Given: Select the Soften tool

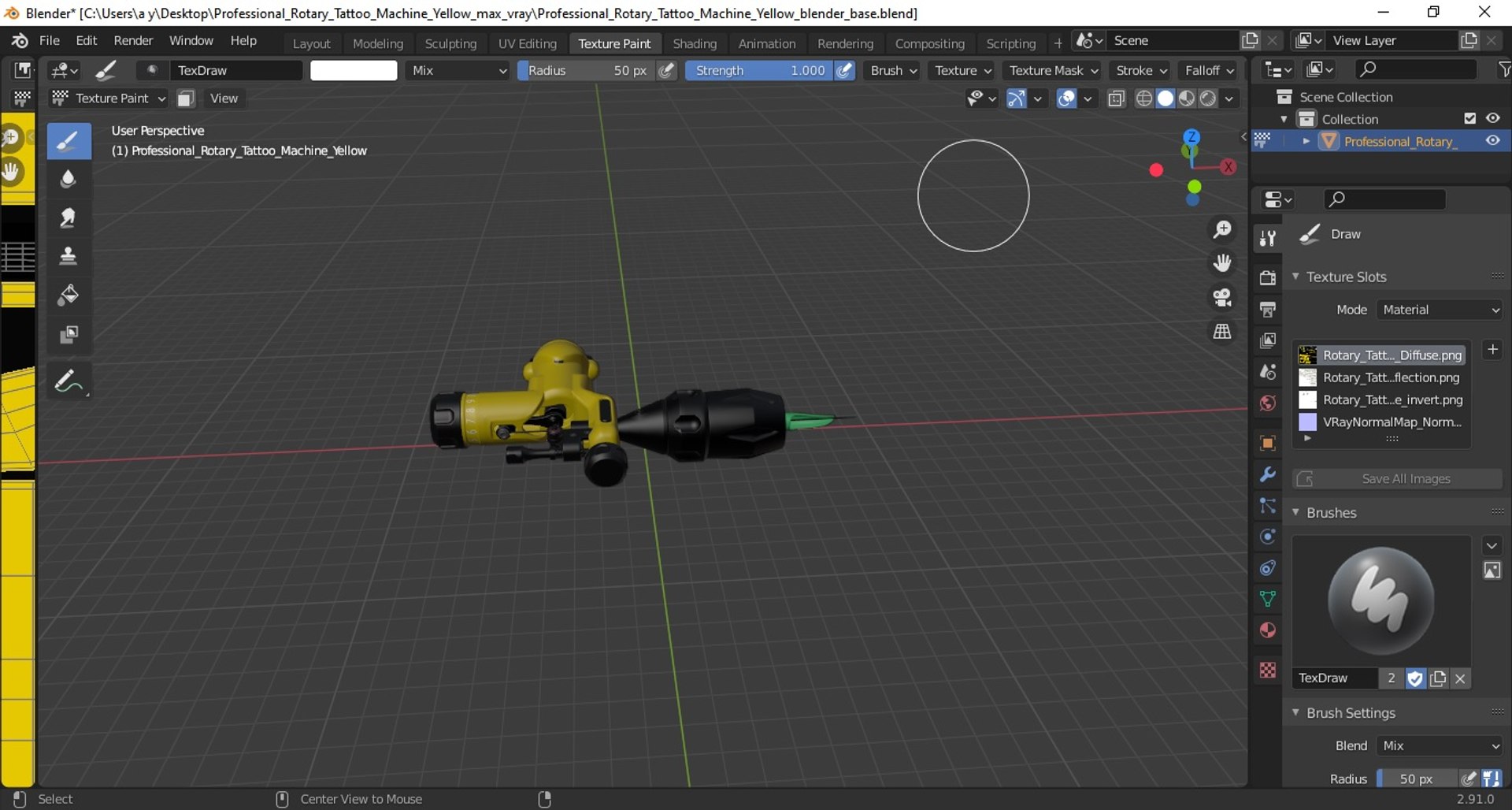Looking at the screenshot, I should 69,179.
